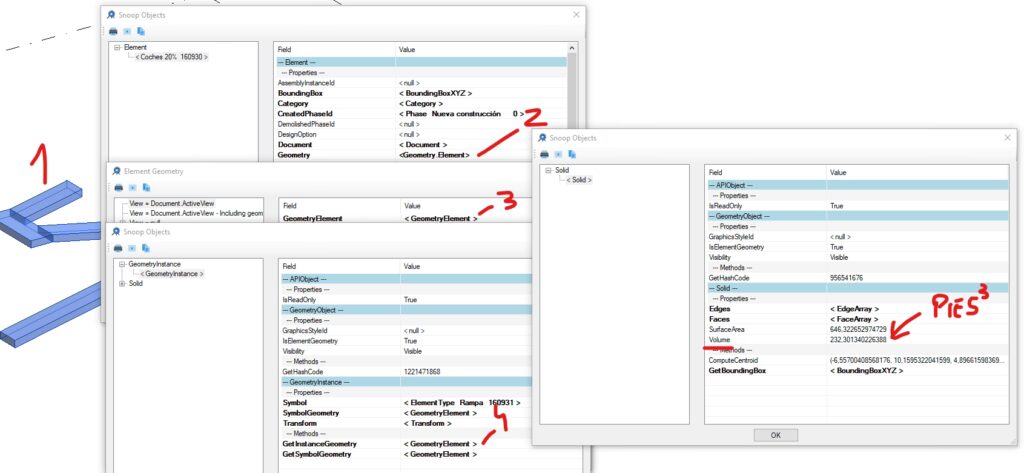Collapse the GeometryInstance tree node
This screenshot has height=473, width=1024.
pyautogui.click(x=122, y=264)
